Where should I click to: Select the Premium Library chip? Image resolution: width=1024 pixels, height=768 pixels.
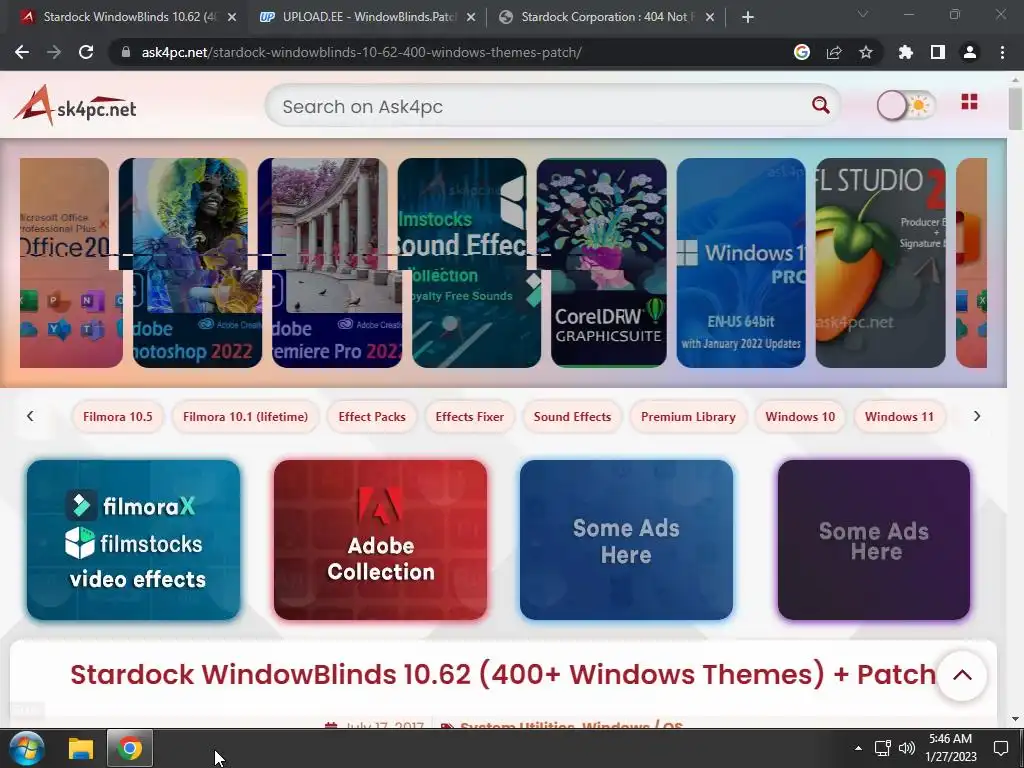[x=688, y=417]
